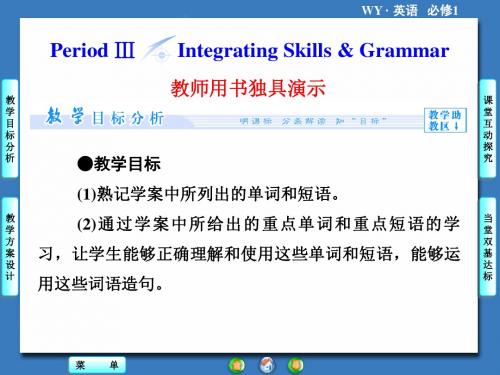Click the green icon right of home
This screenshot has width=500, height=375.
coord(296,365)
